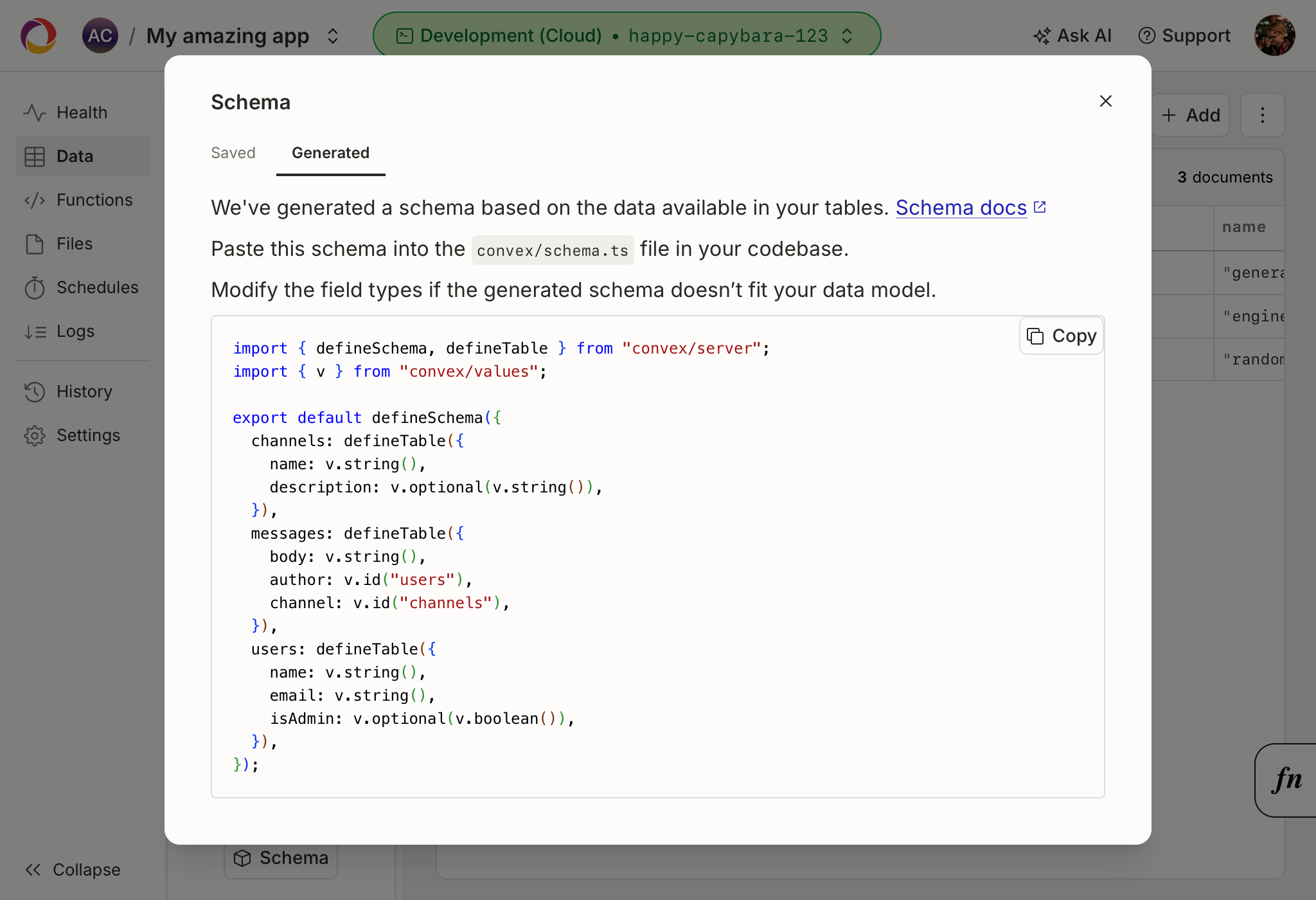The height and width of the screenshot is (900, 1316).
Task: Click the Schema cube icon at bottom
Action: [242, 858]
